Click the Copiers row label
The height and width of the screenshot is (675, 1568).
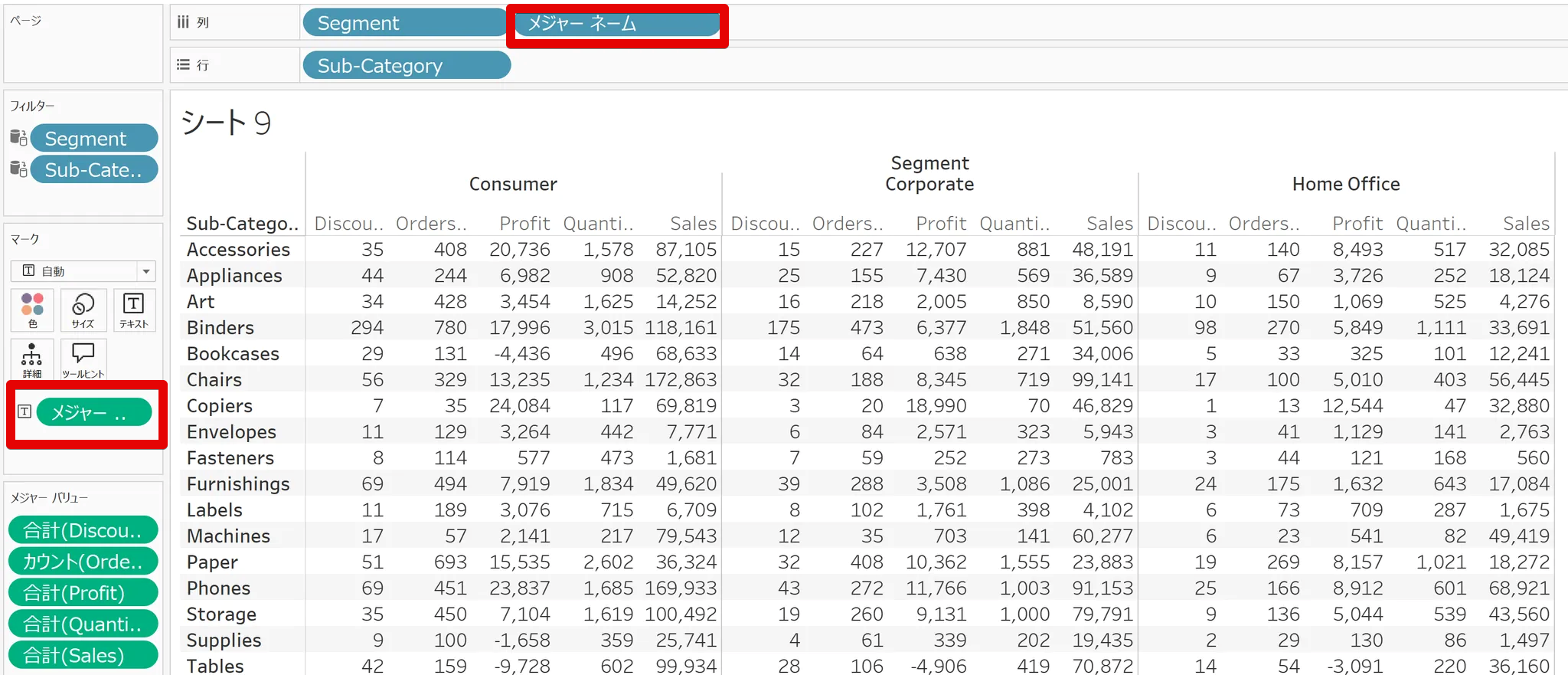220,406
